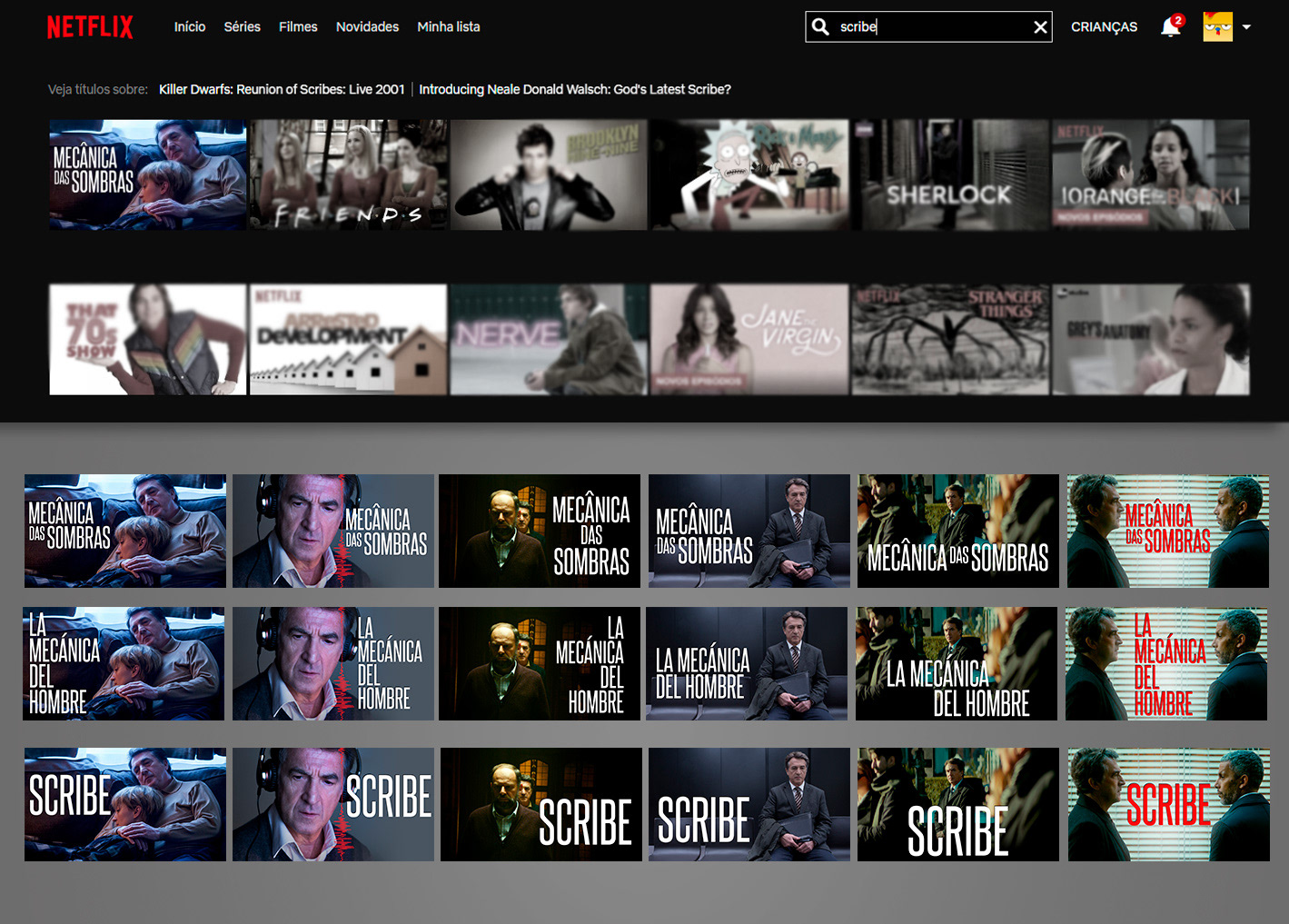Click Scribe poster with child on couch
Viewport: 1289px width, 924px height.
click(125, 804)
